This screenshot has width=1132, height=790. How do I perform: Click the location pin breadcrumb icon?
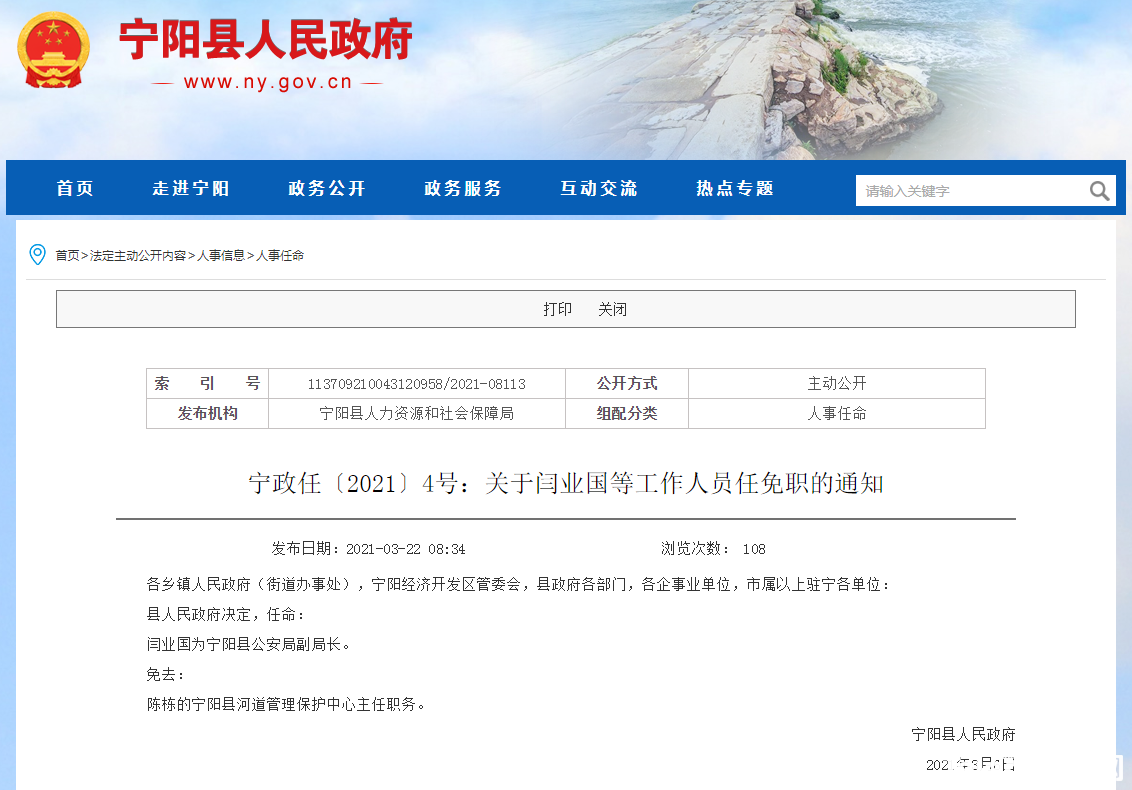[x=38, y=255]
